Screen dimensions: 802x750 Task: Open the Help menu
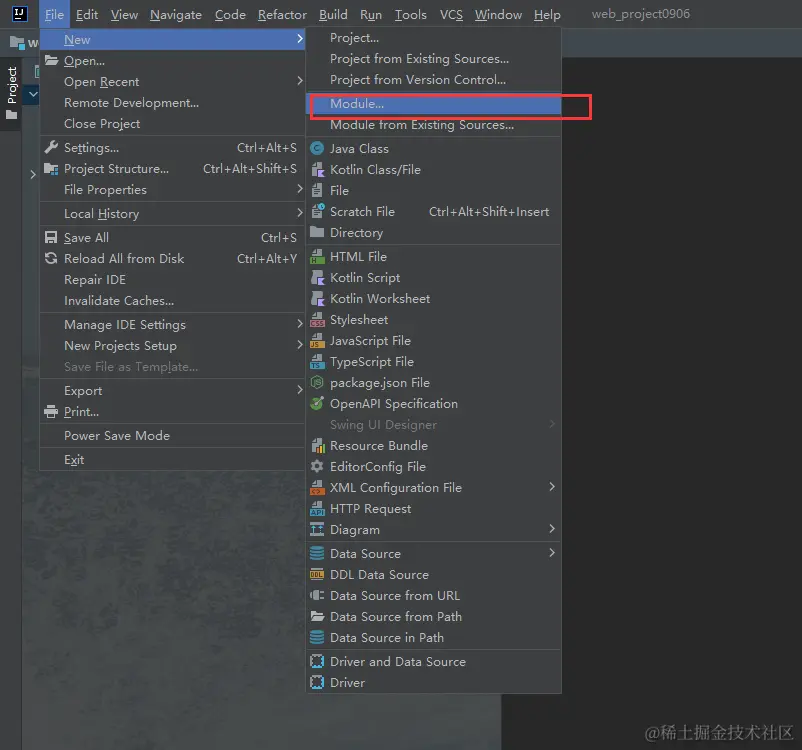pos(547,15)
